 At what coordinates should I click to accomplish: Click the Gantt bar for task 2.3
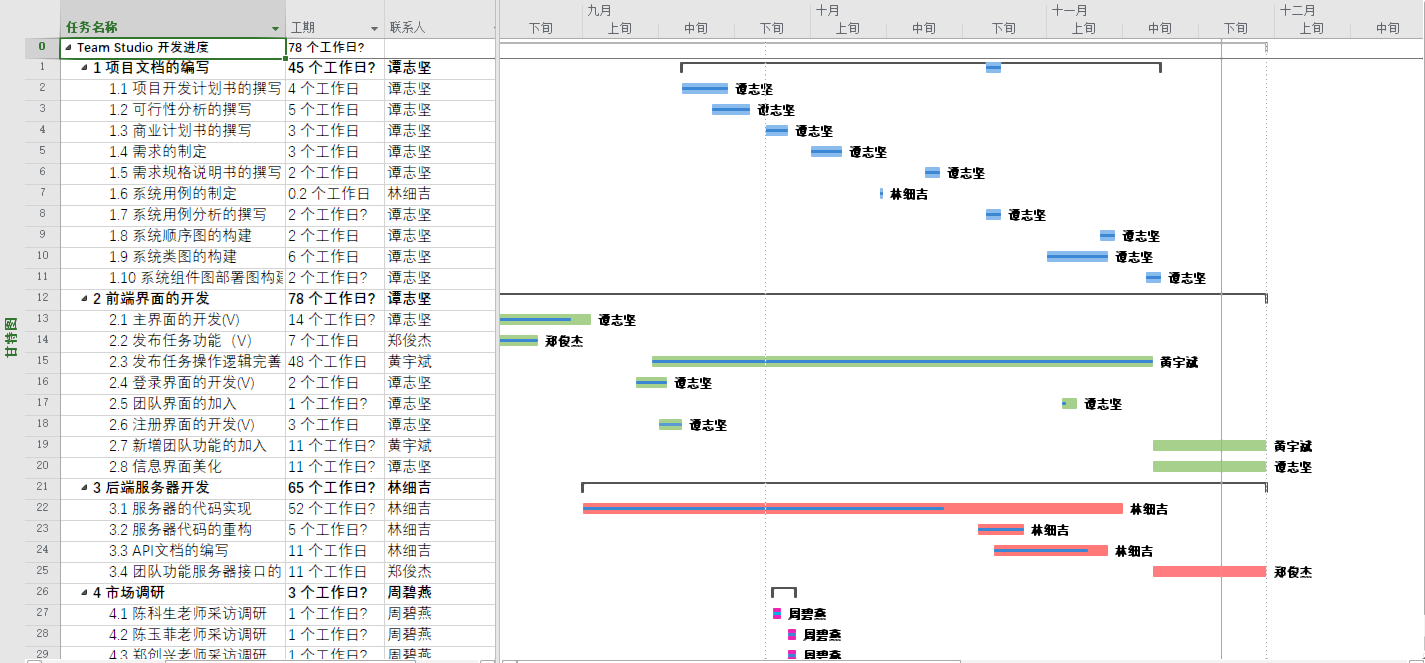pos(902,362)
